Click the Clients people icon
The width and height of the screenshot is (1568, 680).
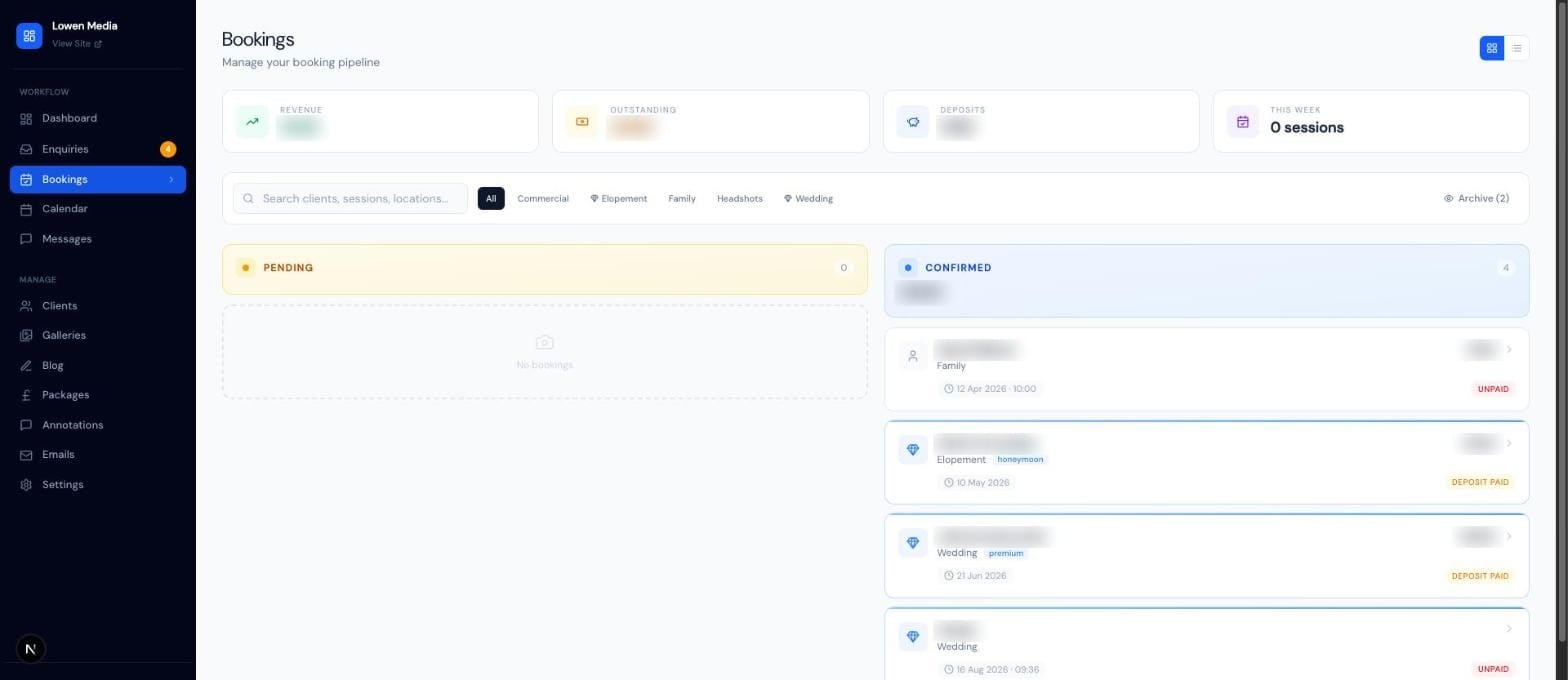tap(26, 306)
